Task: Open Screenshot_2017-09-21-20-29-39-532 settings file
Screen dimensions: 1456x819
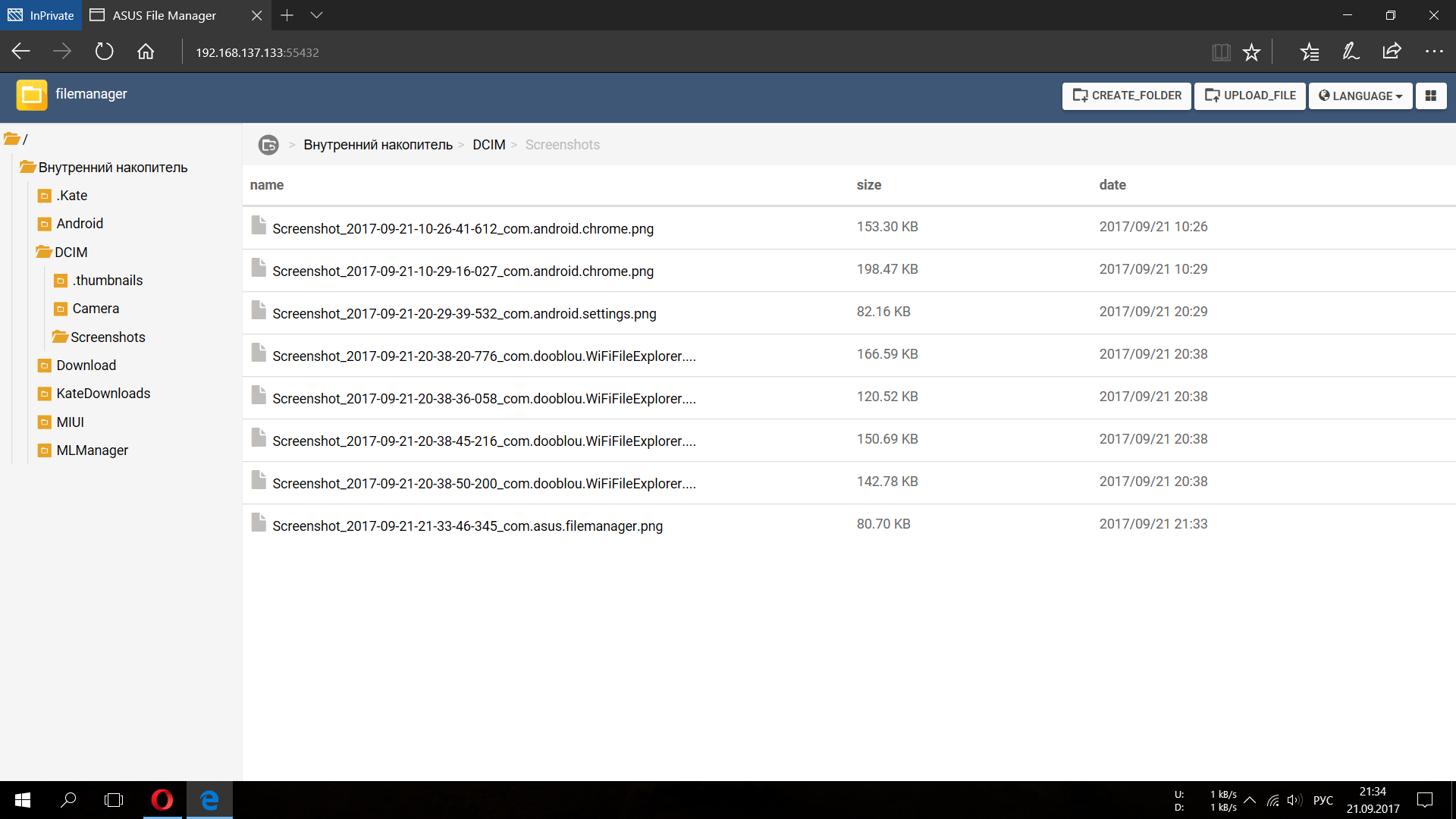Action: click(464, 313)
